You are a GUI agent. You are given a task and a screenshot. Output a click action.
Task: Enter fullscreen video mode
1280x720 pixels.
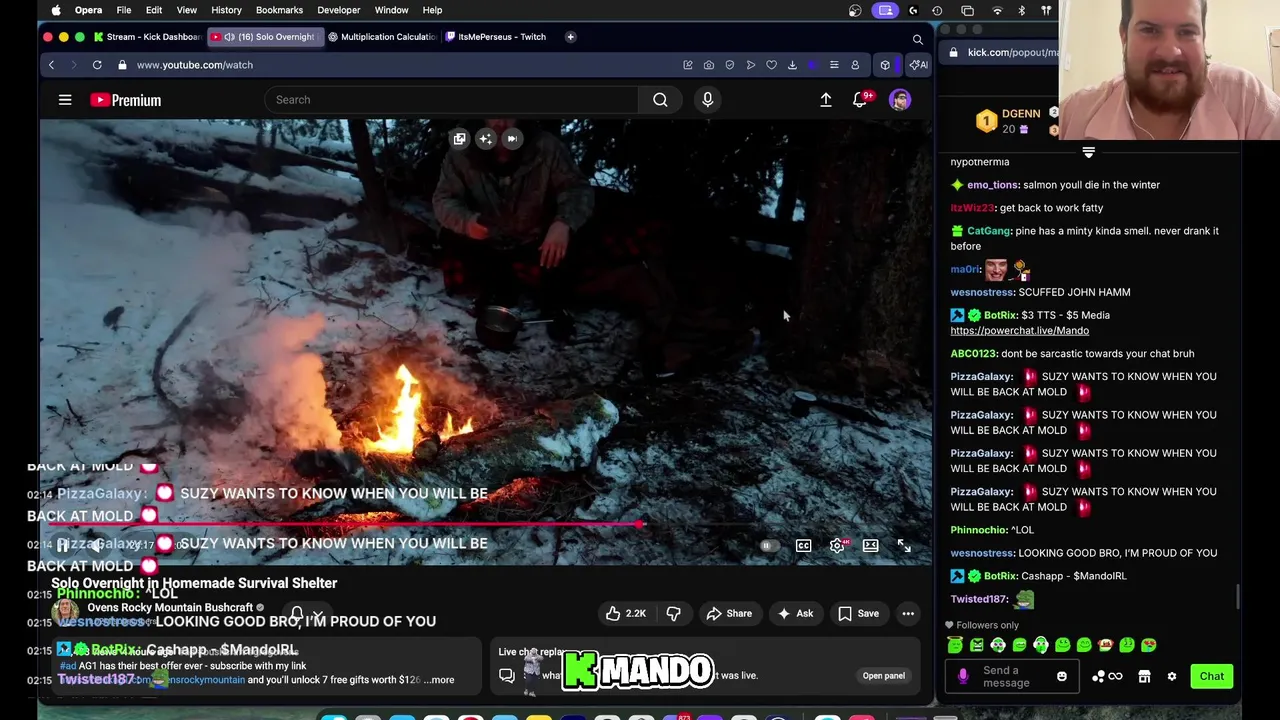pyautogui.click(x=904, y=546)
